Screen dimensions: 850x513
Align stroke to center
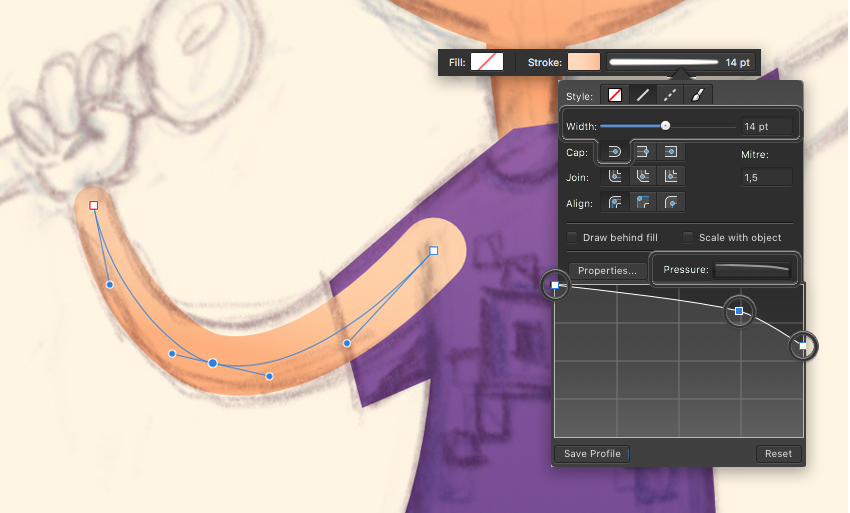[616, 203]
